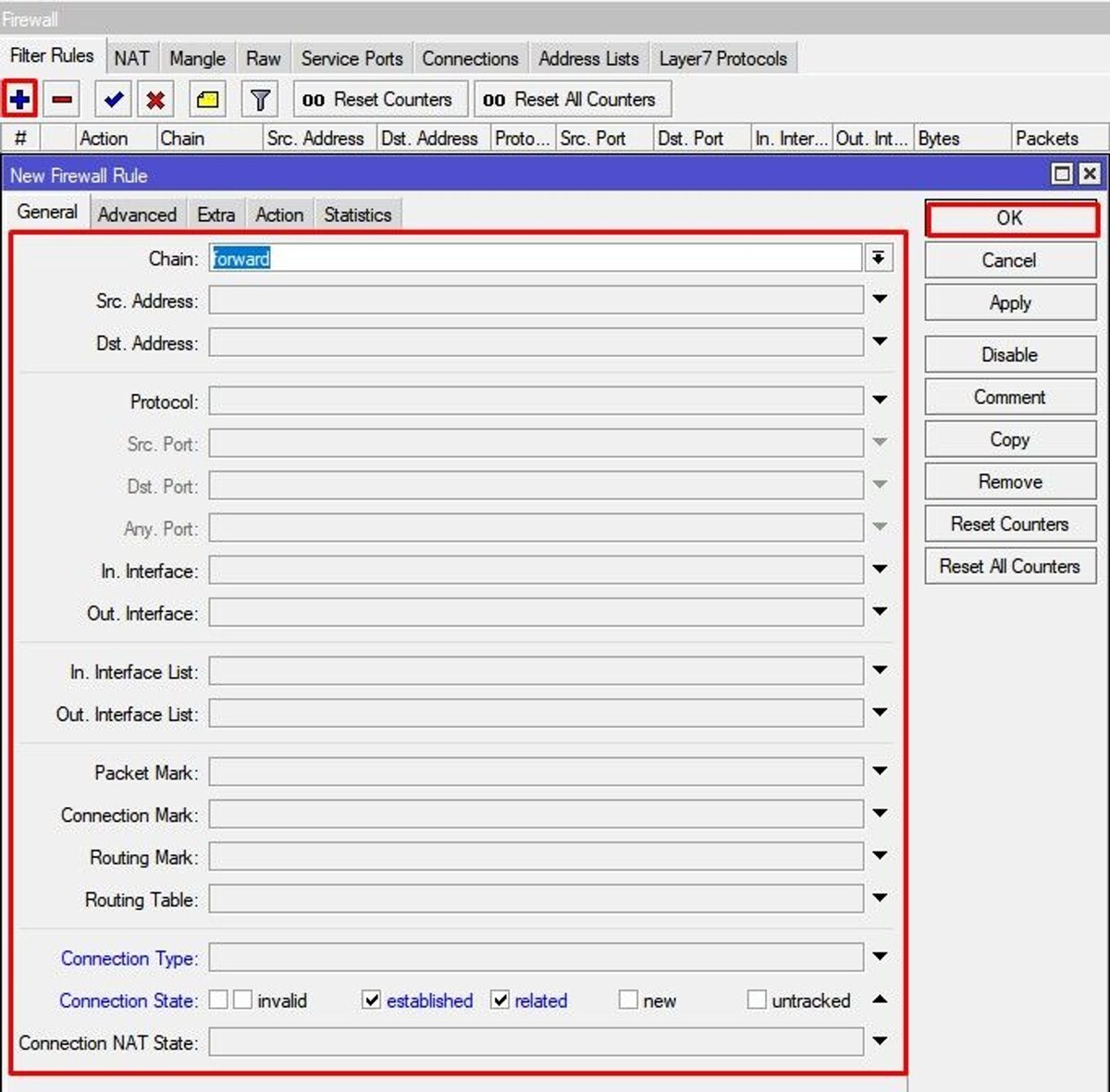Select the Filter Rules tab
1110x1092 pixels.
click(52, 55)
